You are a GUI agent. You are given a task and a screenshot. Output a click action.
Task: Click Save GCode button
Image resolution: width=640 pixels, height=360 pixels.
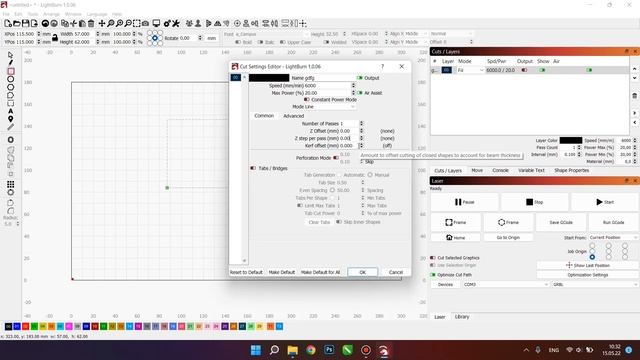[x=561, y=222]
